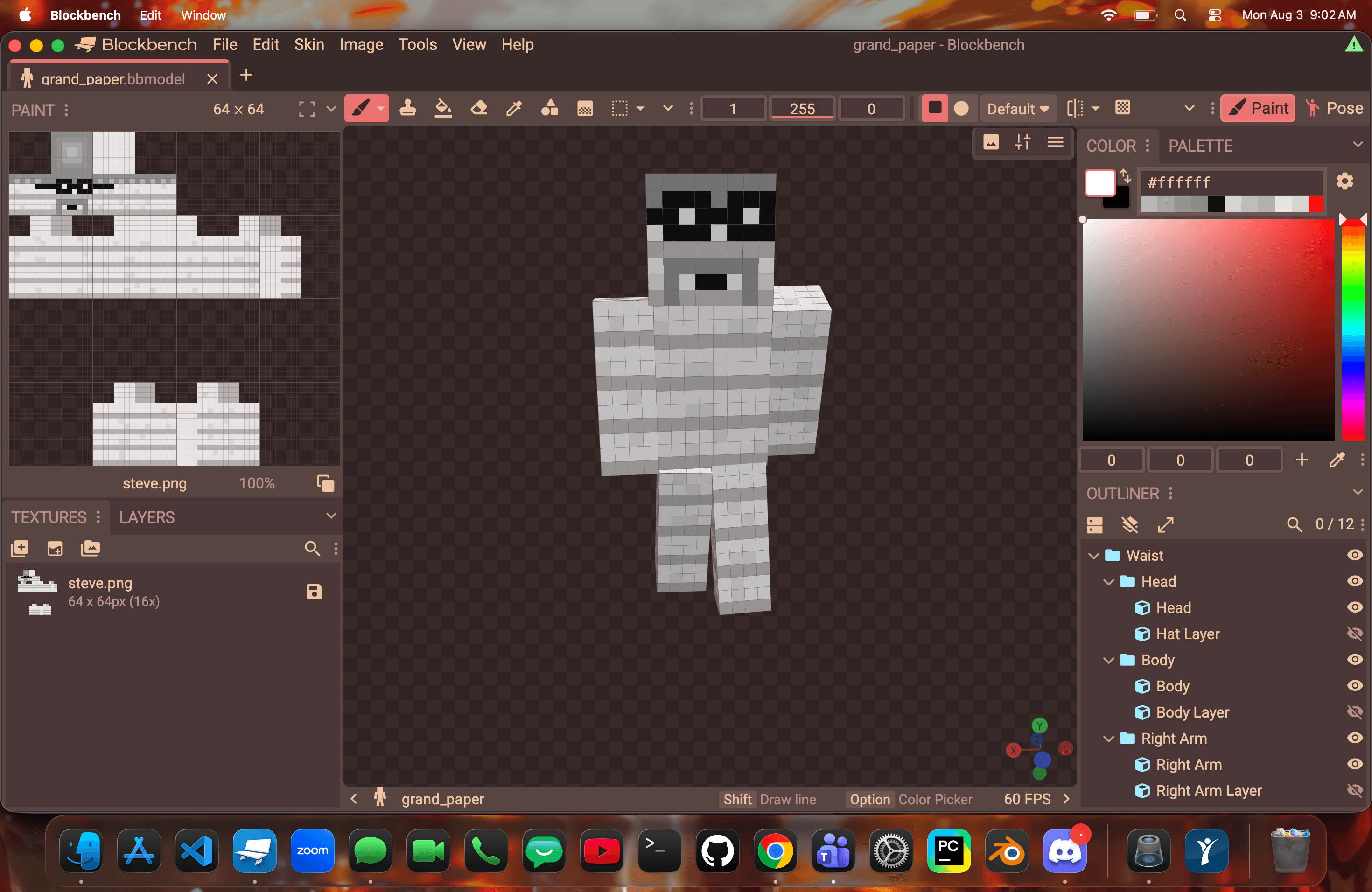Select the Draw Shape tool

pos(549,108)
